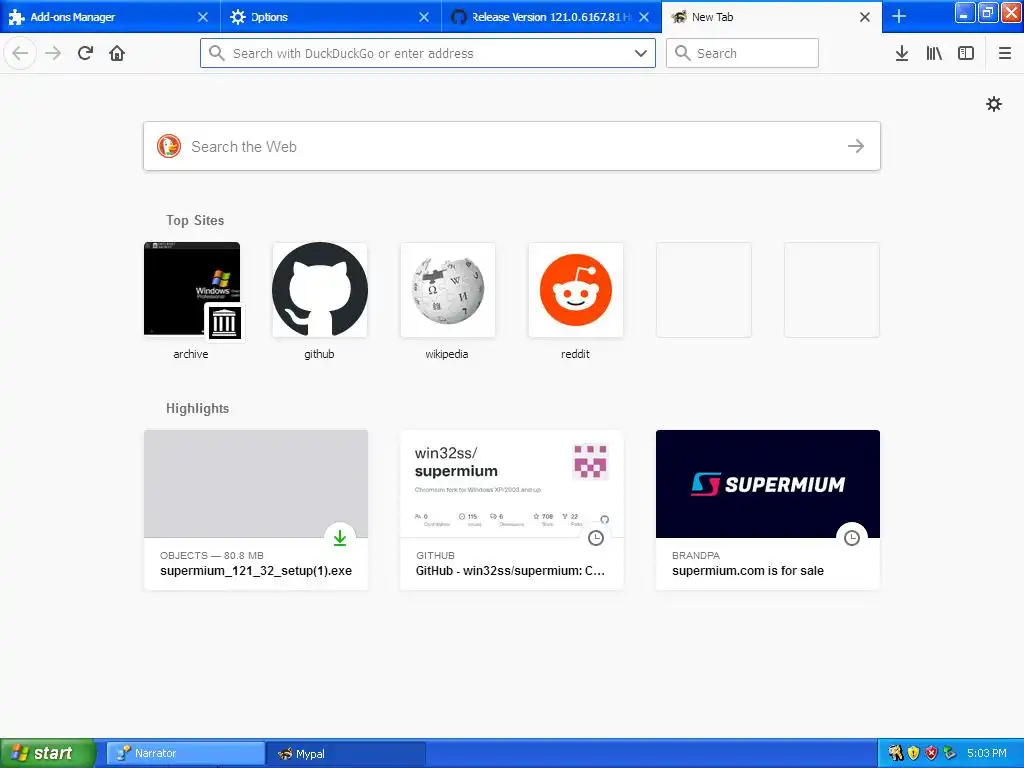1024x768 pixels.
Task: Focus the address bar input
Action: pos(428,53)
